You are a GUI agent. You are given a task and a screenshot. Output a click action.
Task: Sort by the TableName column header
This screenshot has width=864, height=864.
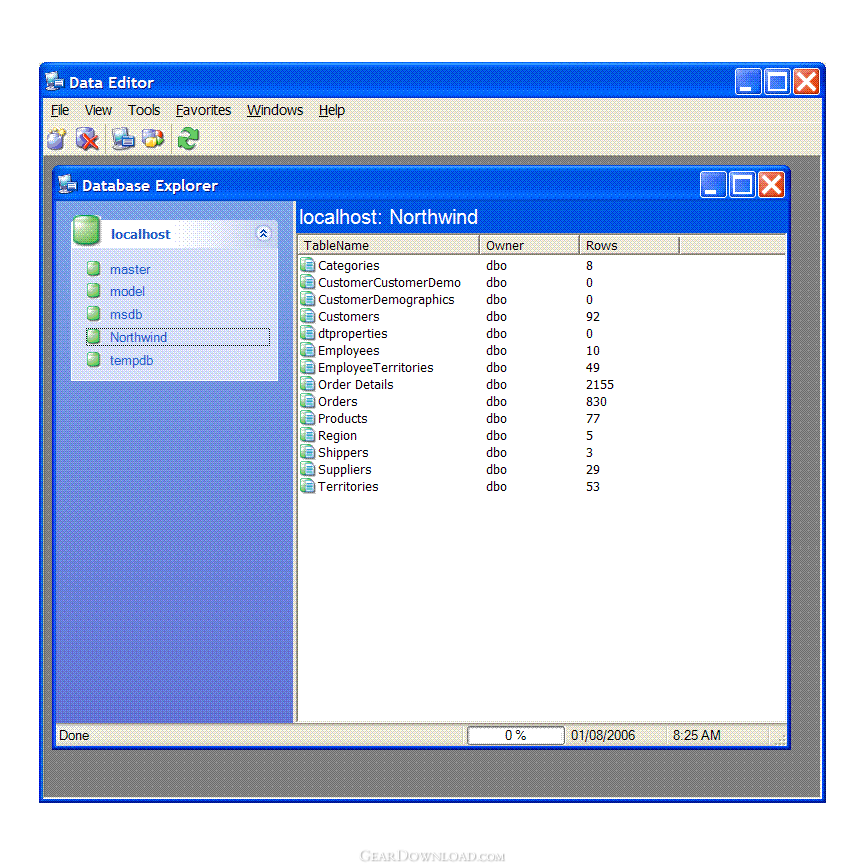[x=388, y=245]
